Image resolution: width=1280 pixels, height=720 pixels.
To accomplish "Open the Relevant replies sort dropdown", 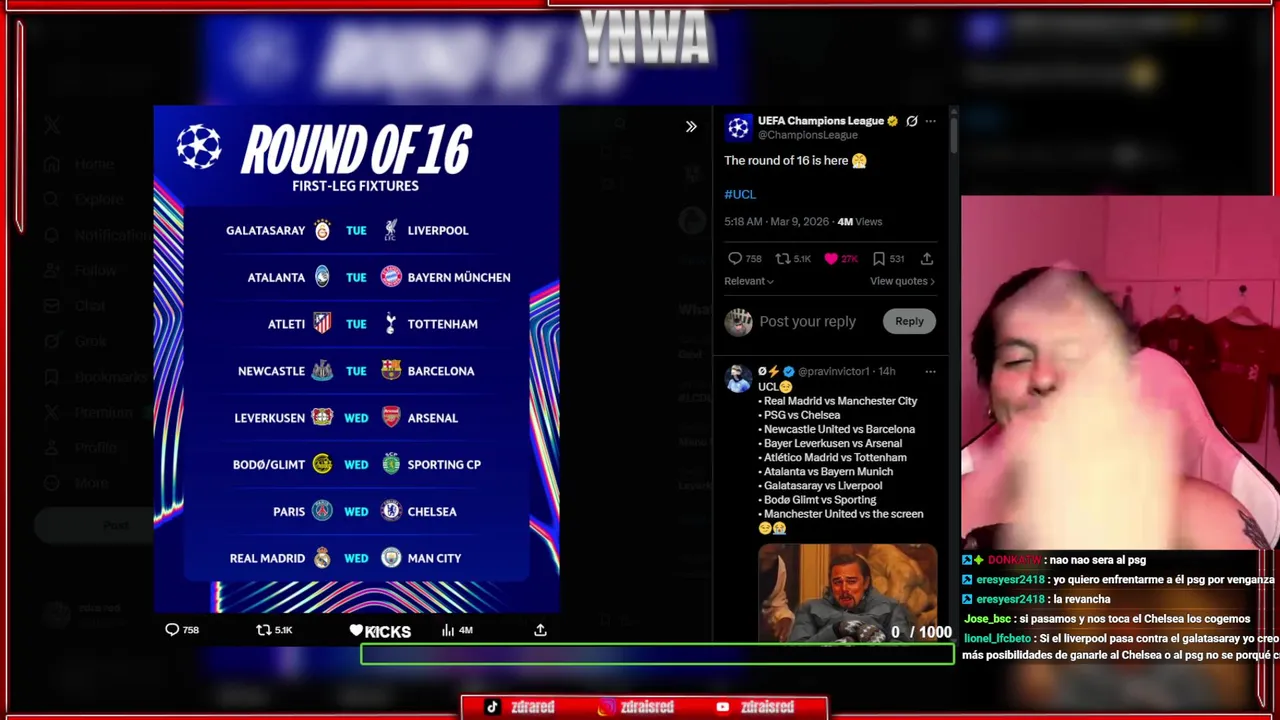I will tap(749, 281).
